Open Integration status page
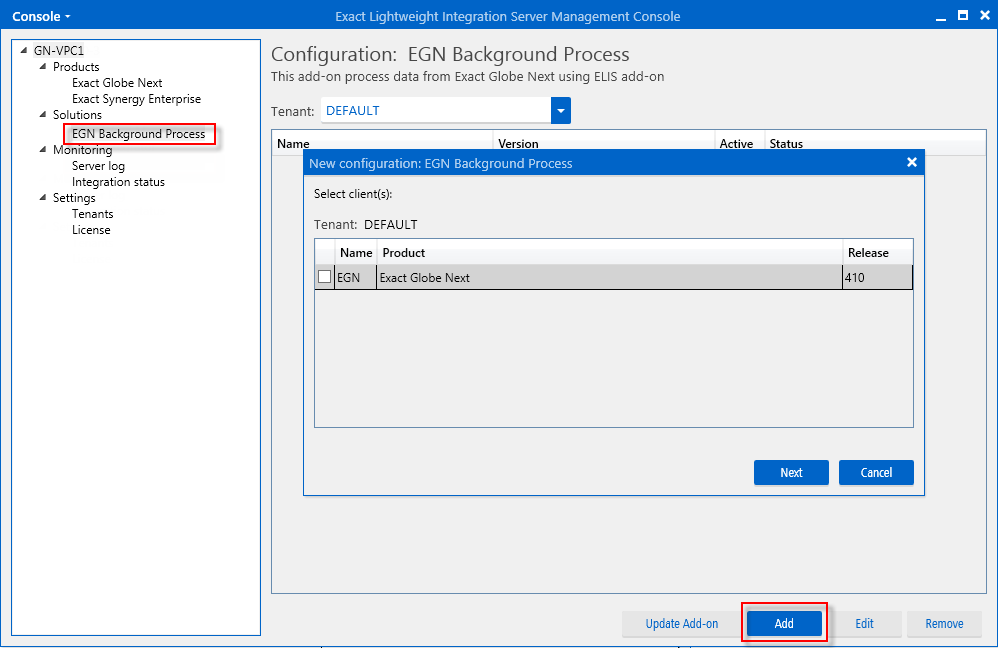 (x=118, y=182)
